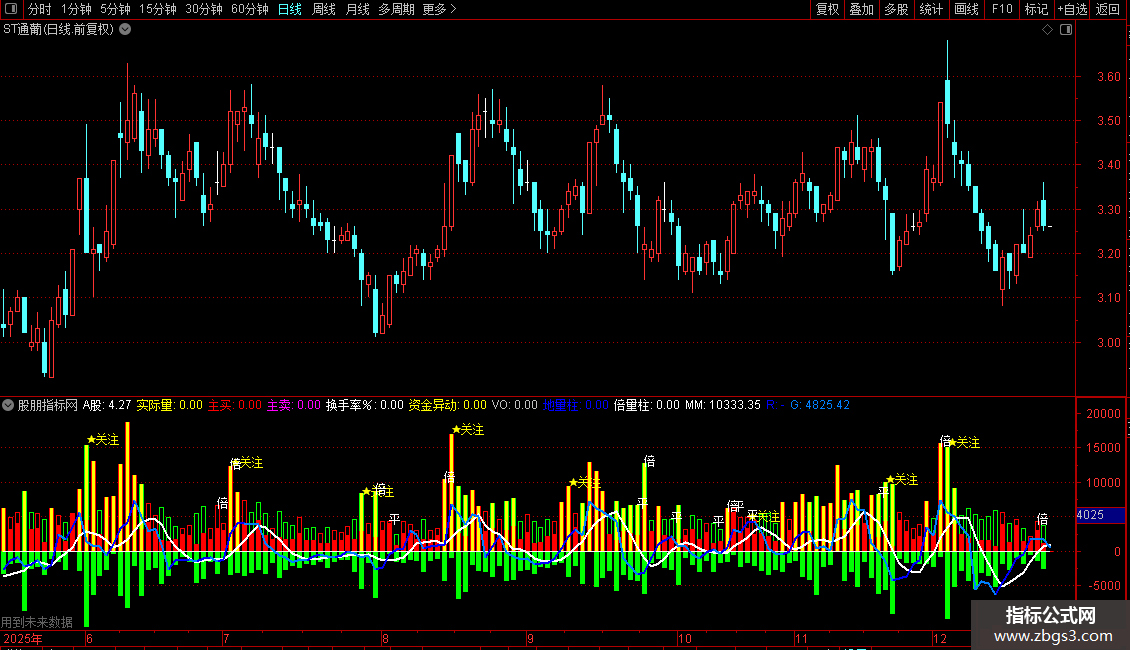Switch to 日线 daily chart

pyautogui.click(x=290, y=9)
